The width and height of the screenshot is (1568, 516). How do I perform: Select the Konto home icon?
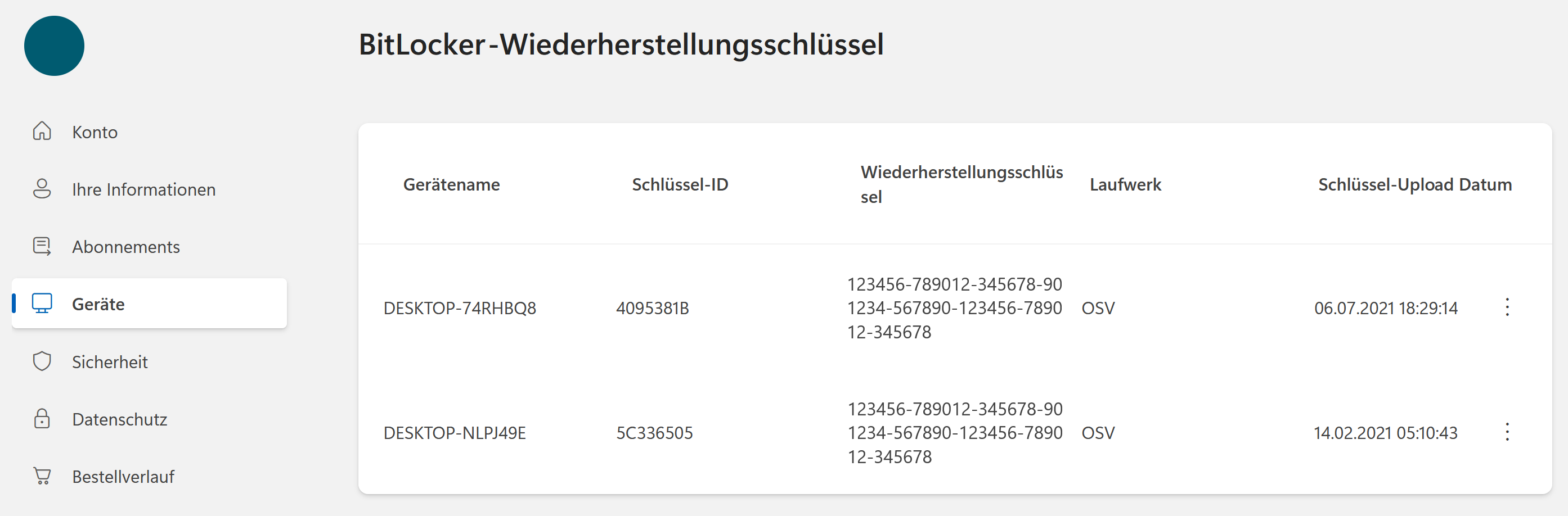(x=43, y=132)
